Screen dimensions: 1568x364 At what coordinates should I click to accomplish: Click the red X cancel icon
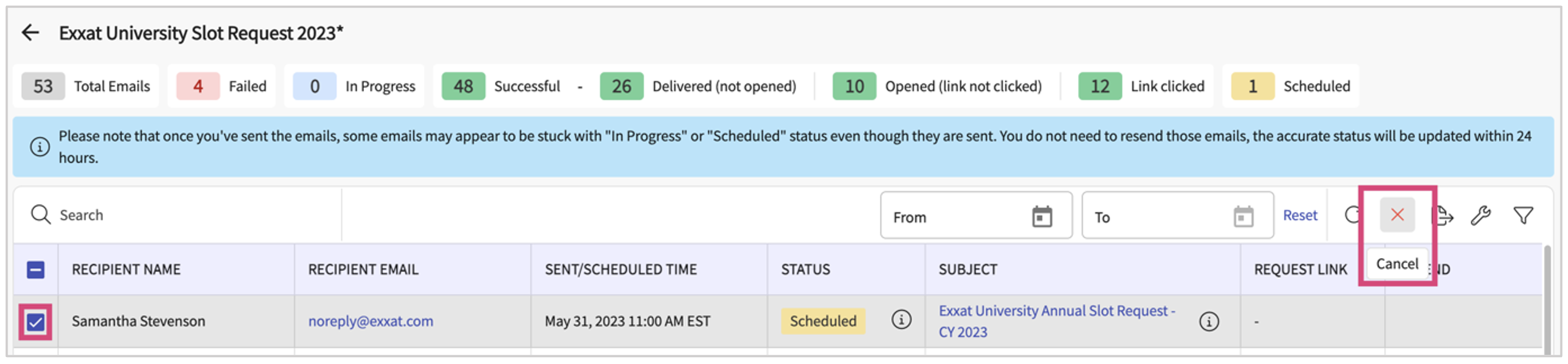point(1397,215)
